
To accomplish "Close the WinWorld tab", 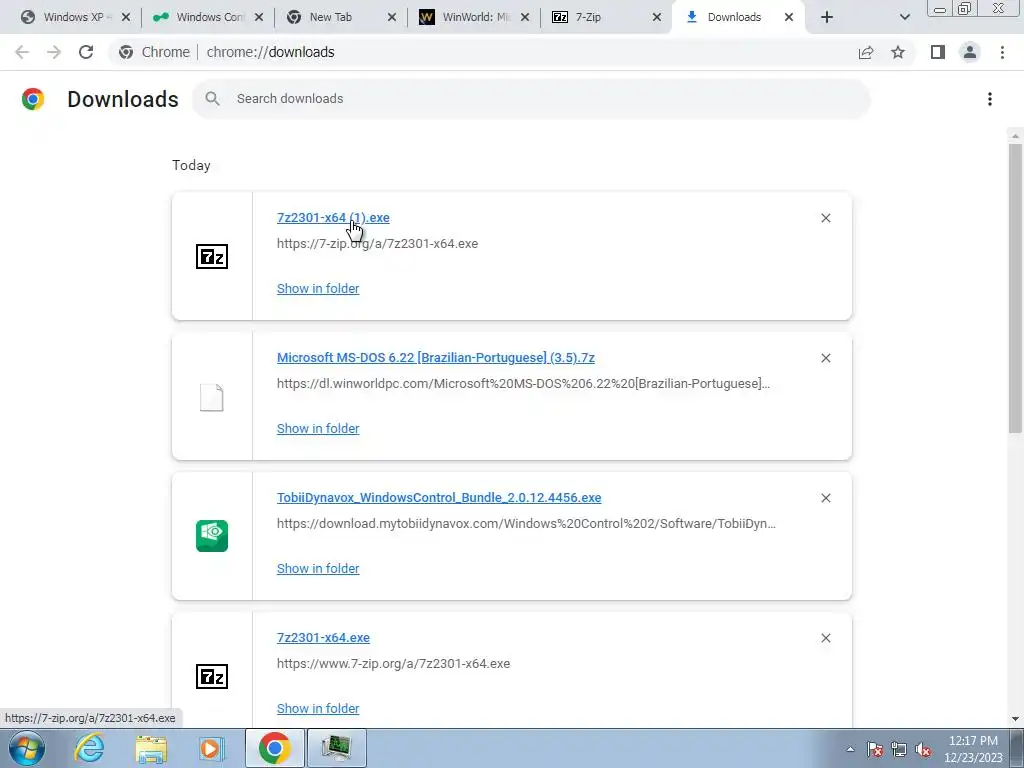I will (x=524, y=18).
